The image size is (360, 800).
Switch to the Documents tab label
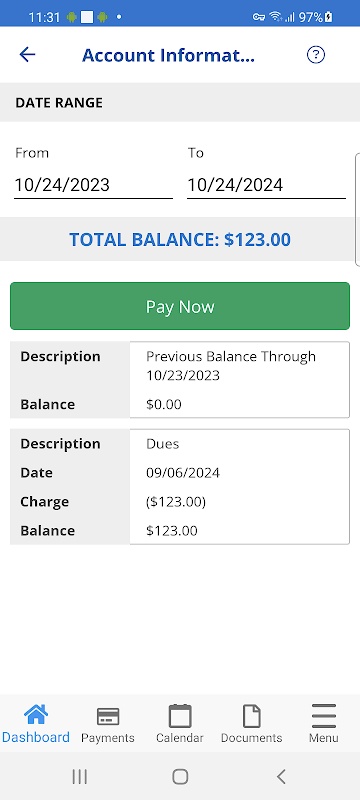pyautogui.click(x=251, y=738)
